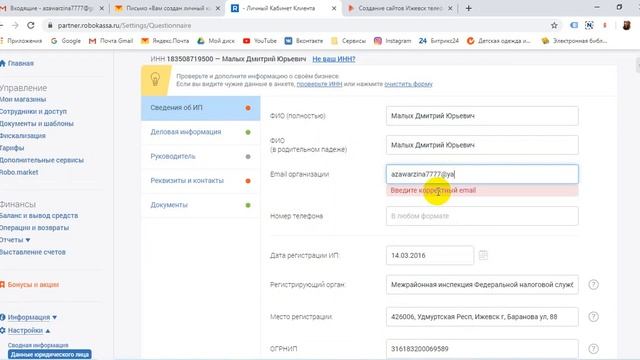Open Сводная информация settings link
640x360 pixels.
(38, 345)
